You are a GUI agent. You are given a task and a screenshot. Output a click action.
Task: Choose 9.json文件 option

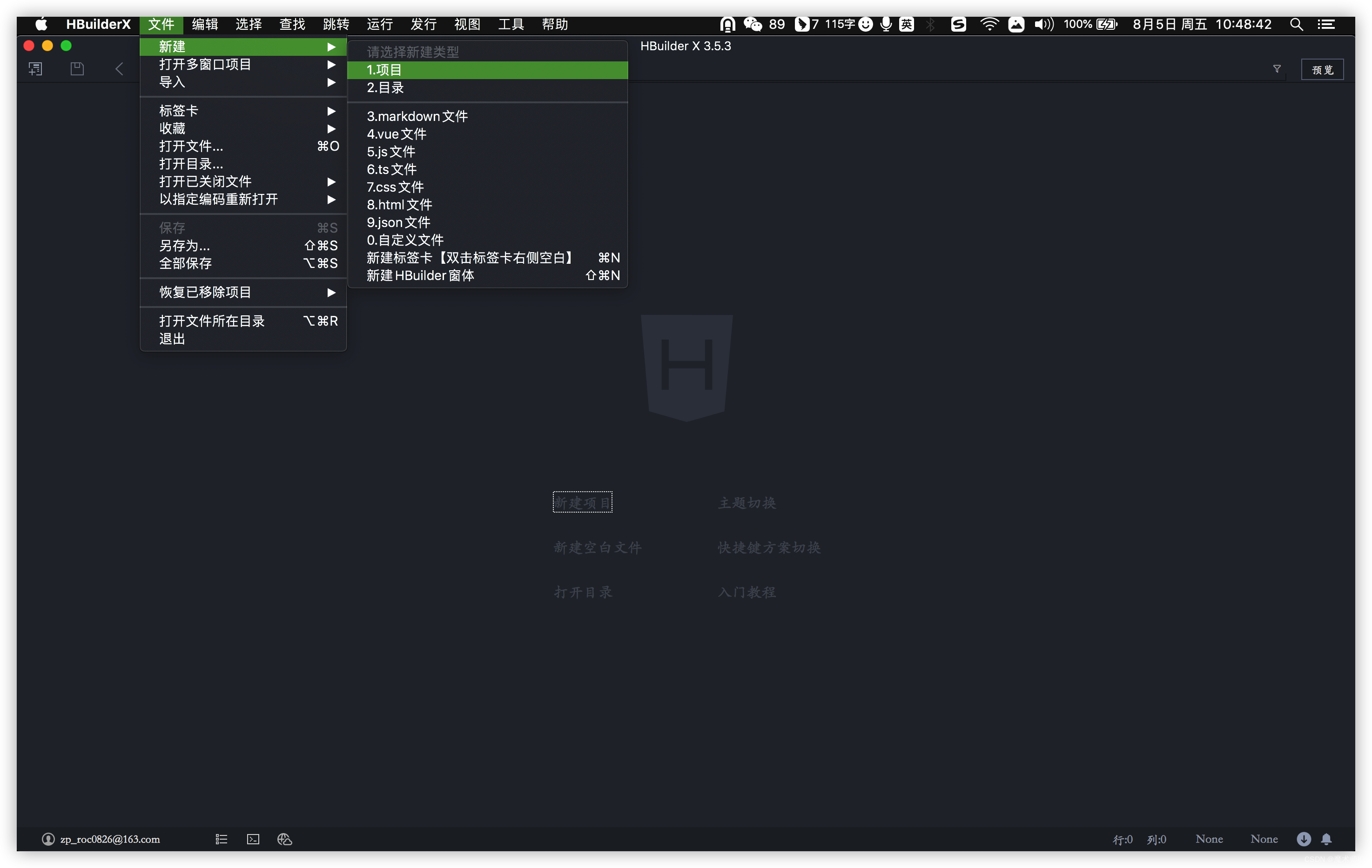click(488, 222)
